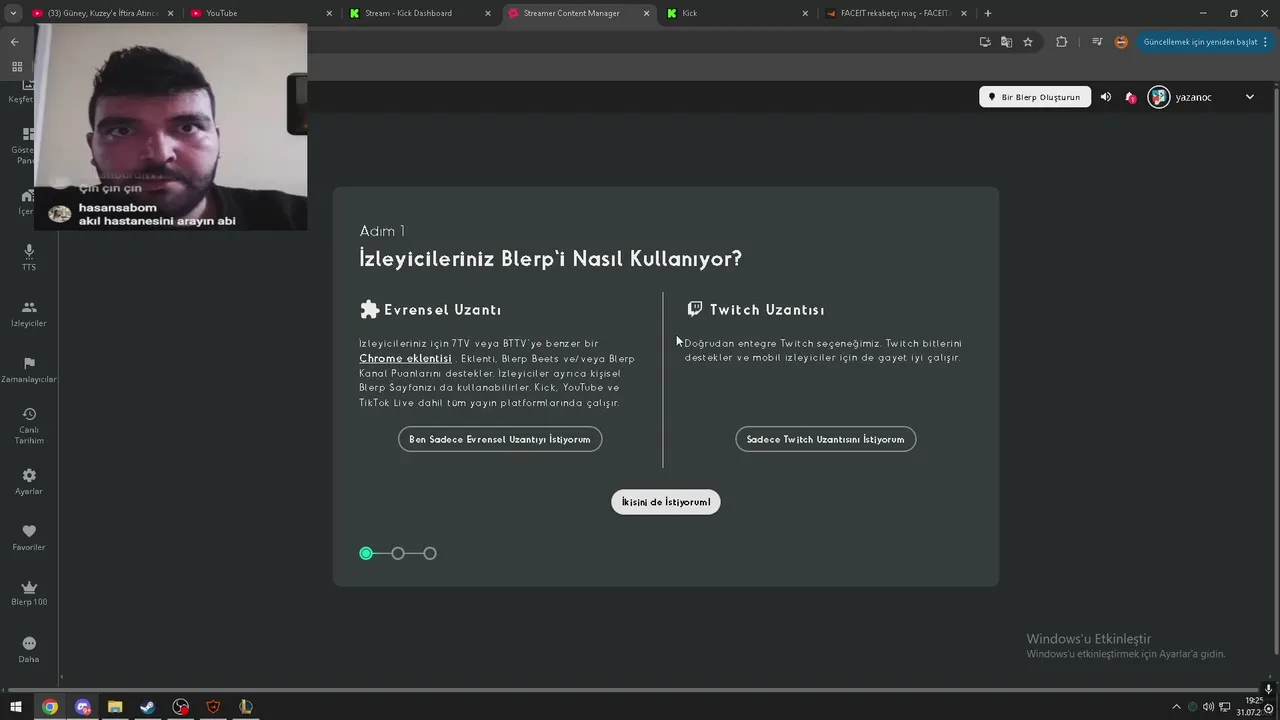Viewport: 1280px width, 720px height.
Task: Open Ayarlar settings gear in sidebar
Action: (29, 482)
